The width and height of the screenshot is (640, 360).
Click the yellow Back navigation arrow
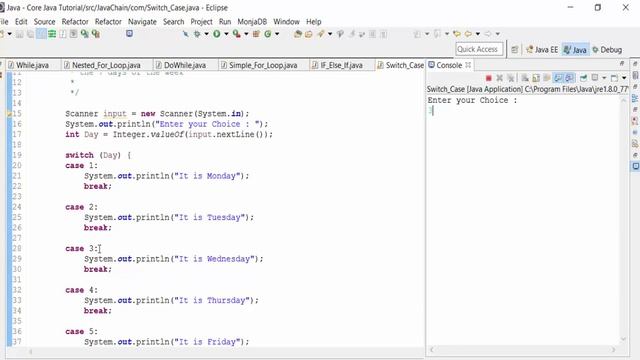click(x=468, y=34)
